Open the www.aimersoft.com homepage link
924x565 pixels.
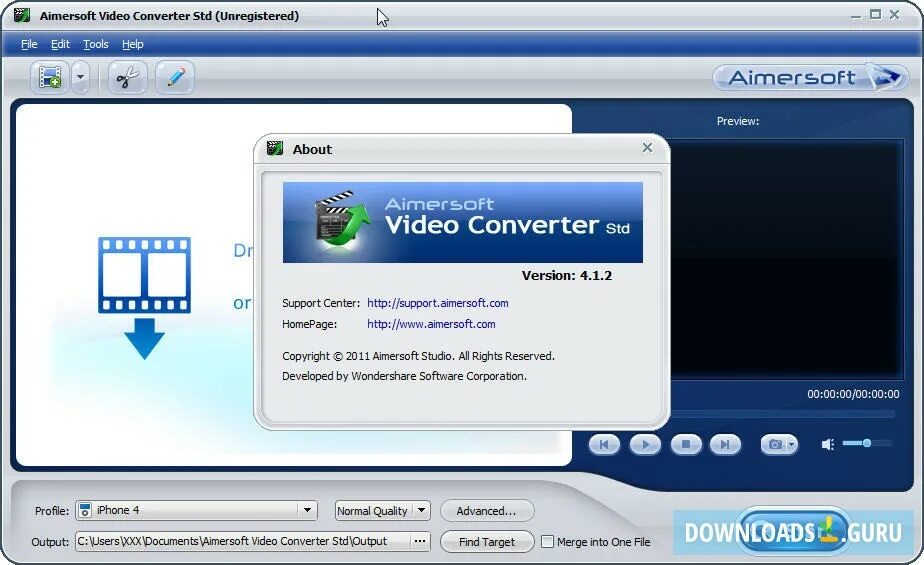[x=431, y=324]
